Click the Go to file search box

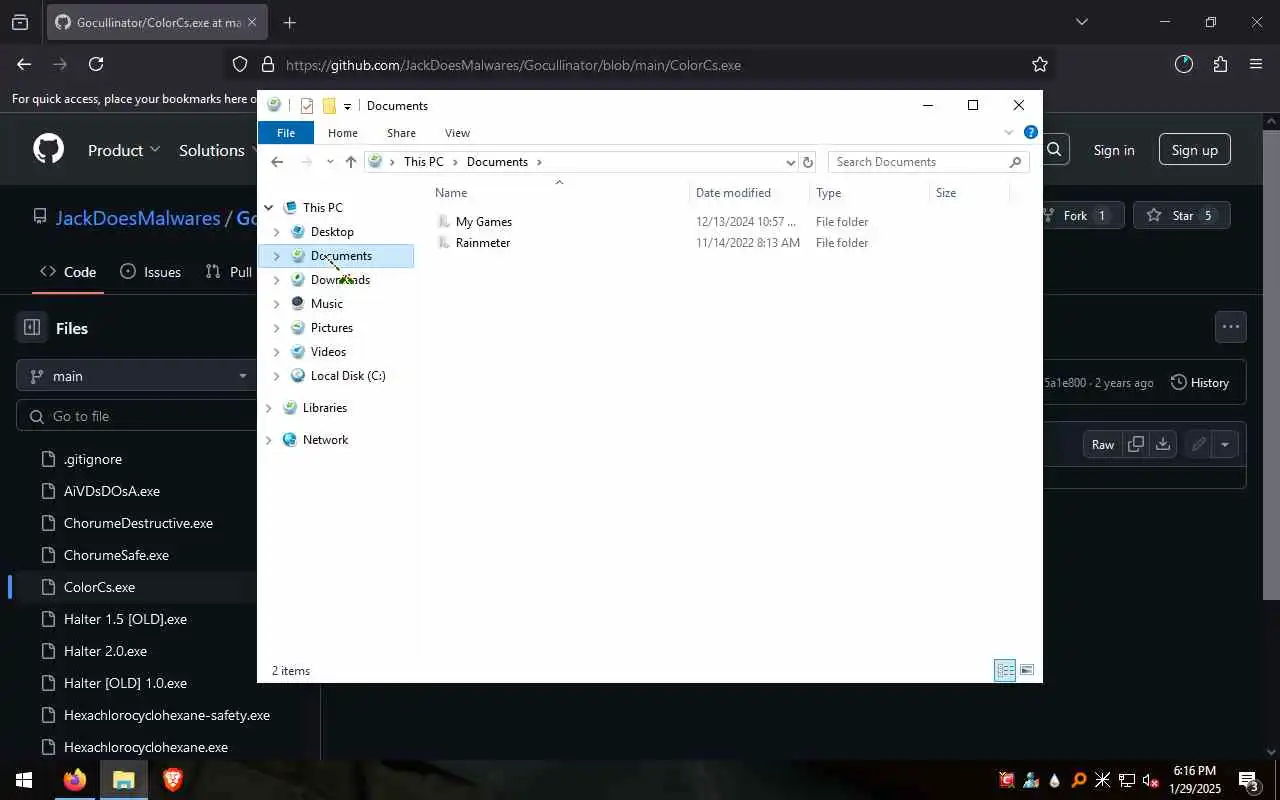(x=137, y=416)
